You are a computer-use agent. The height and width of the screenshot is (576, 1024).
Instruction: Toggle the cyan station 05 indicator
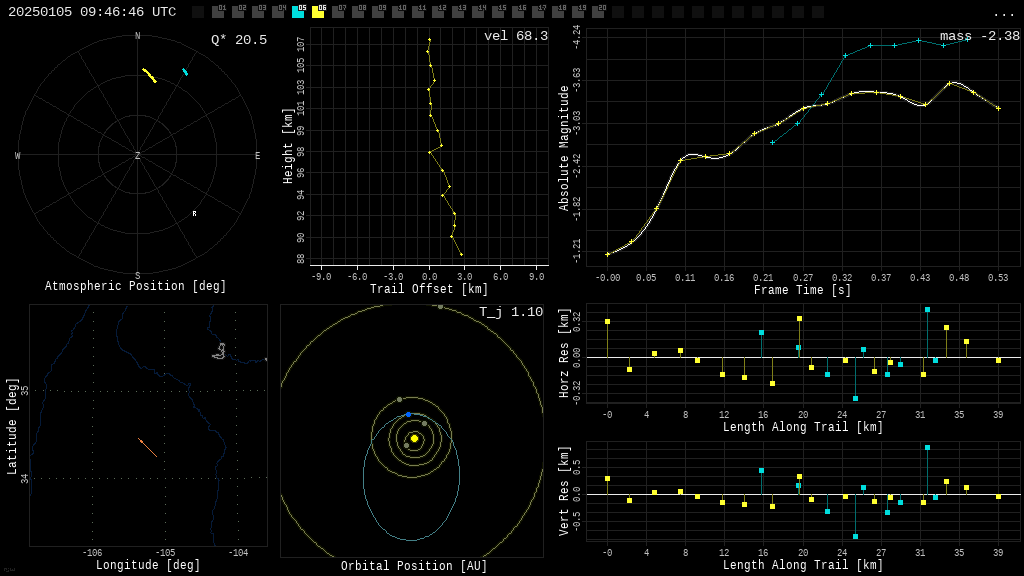click(x=298, y=12)
